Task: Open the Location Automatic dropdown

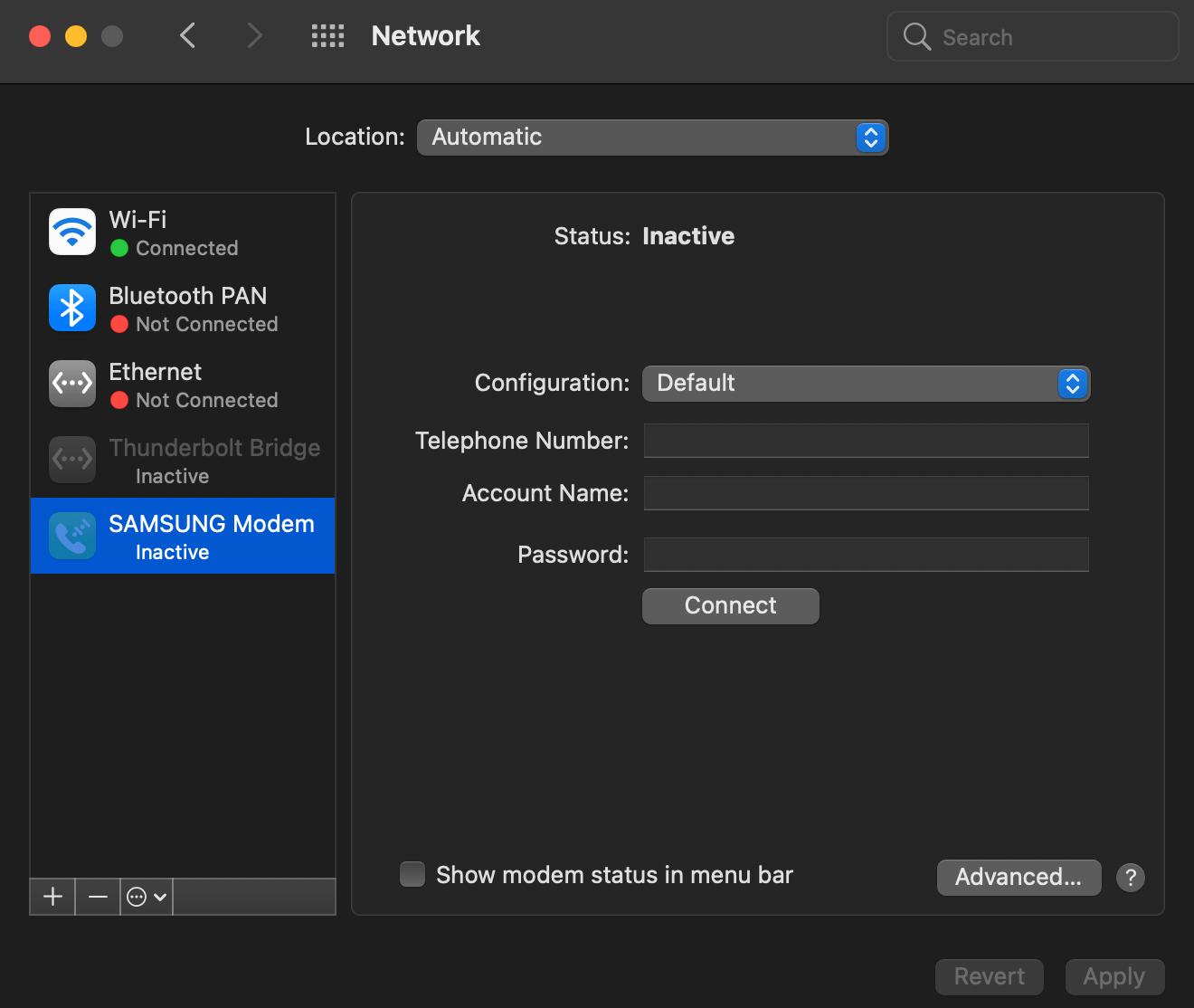Action: coord(652,138)
